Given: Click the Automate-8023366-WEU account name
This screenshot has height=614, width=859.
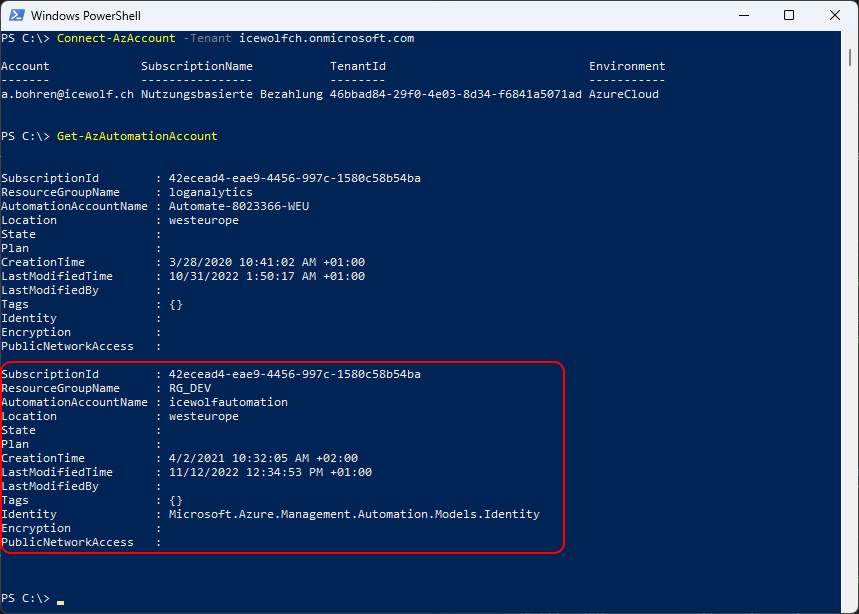Looking at the screenshot, I should point(239,206).
